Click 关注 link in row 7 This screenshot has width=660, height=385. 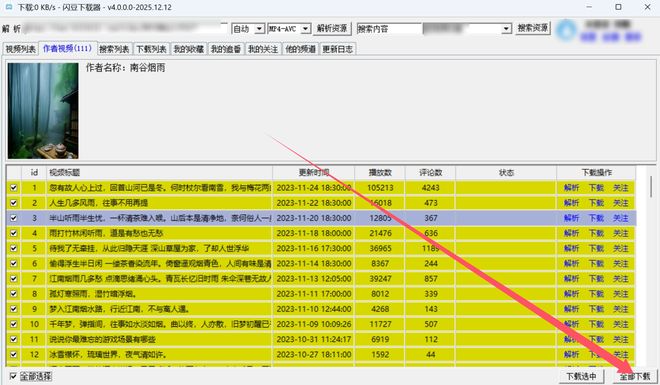[621, 279]
